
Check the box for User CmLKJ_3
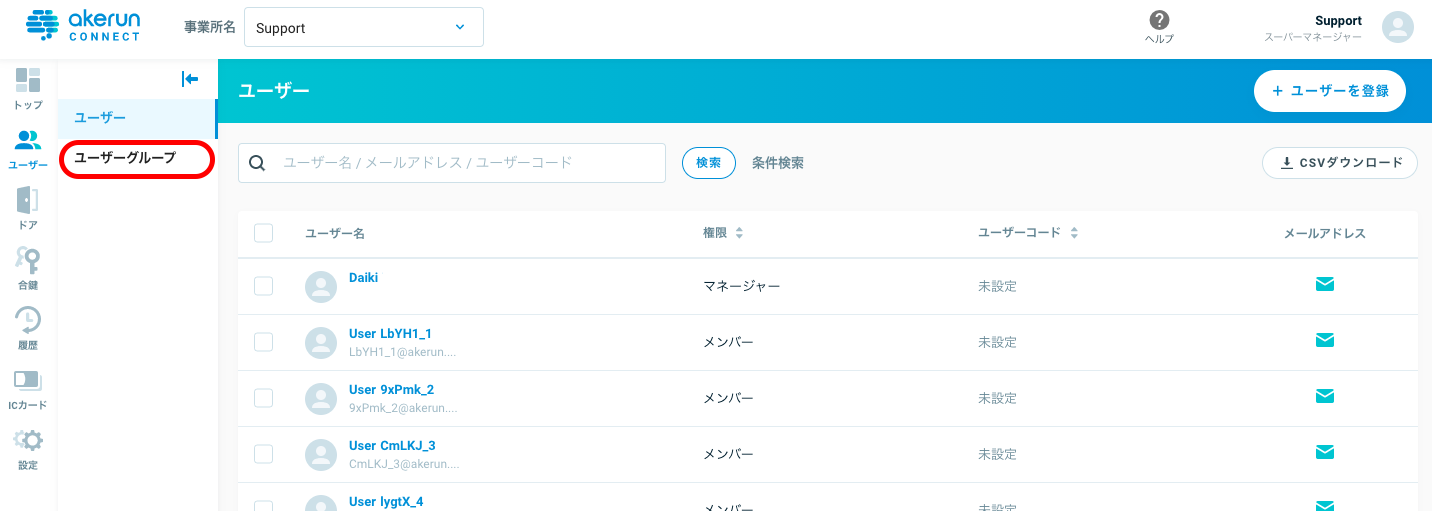pyautogui.click(x=264, y=454)
